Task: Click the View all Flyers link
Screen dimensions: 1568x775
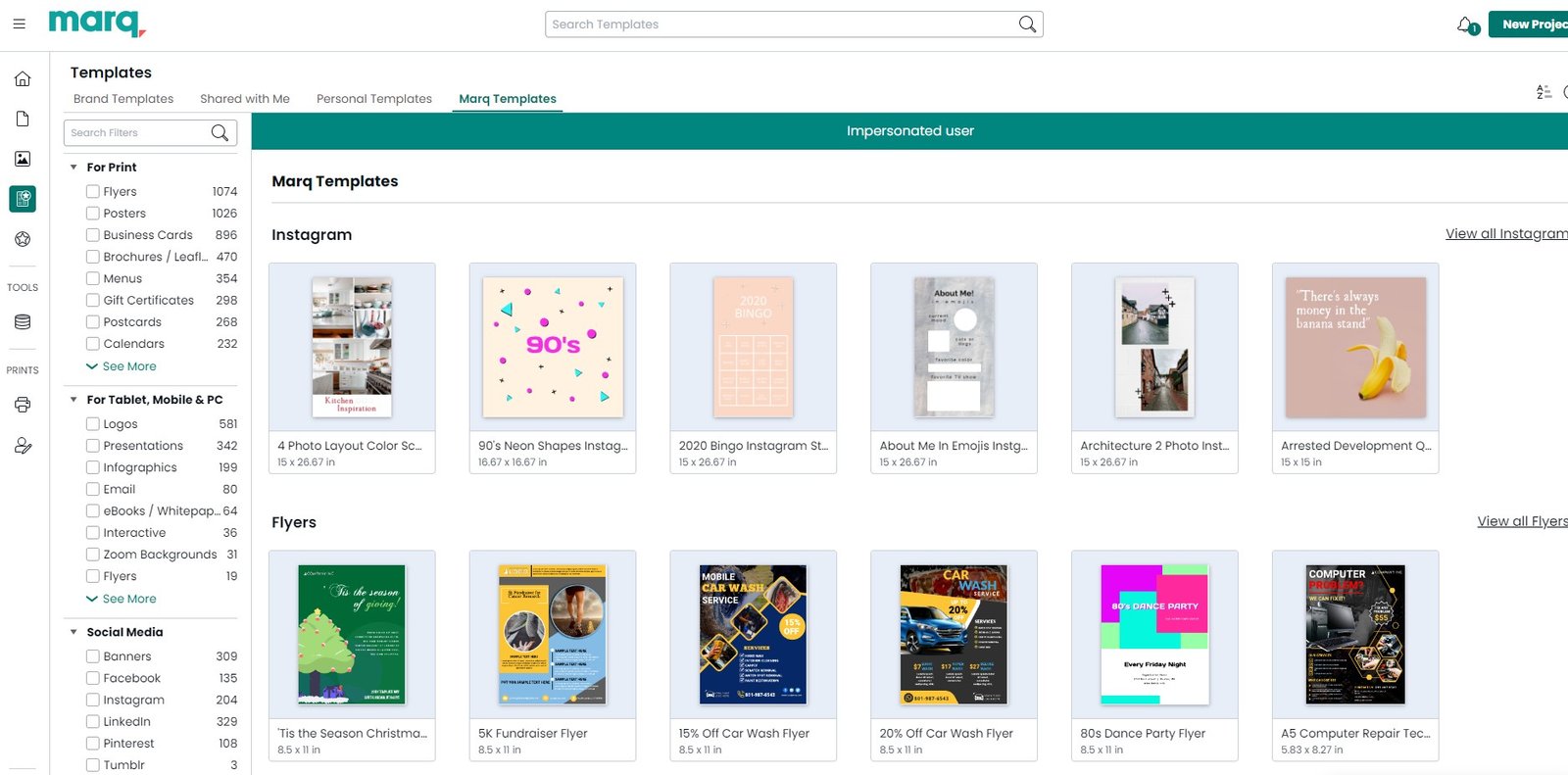Action: 1522,521
